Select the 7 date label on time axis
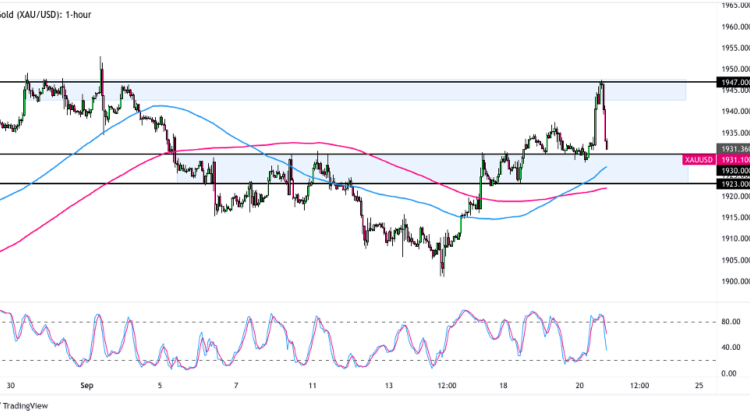Screen dimensions: 750x417 [236, 385]
